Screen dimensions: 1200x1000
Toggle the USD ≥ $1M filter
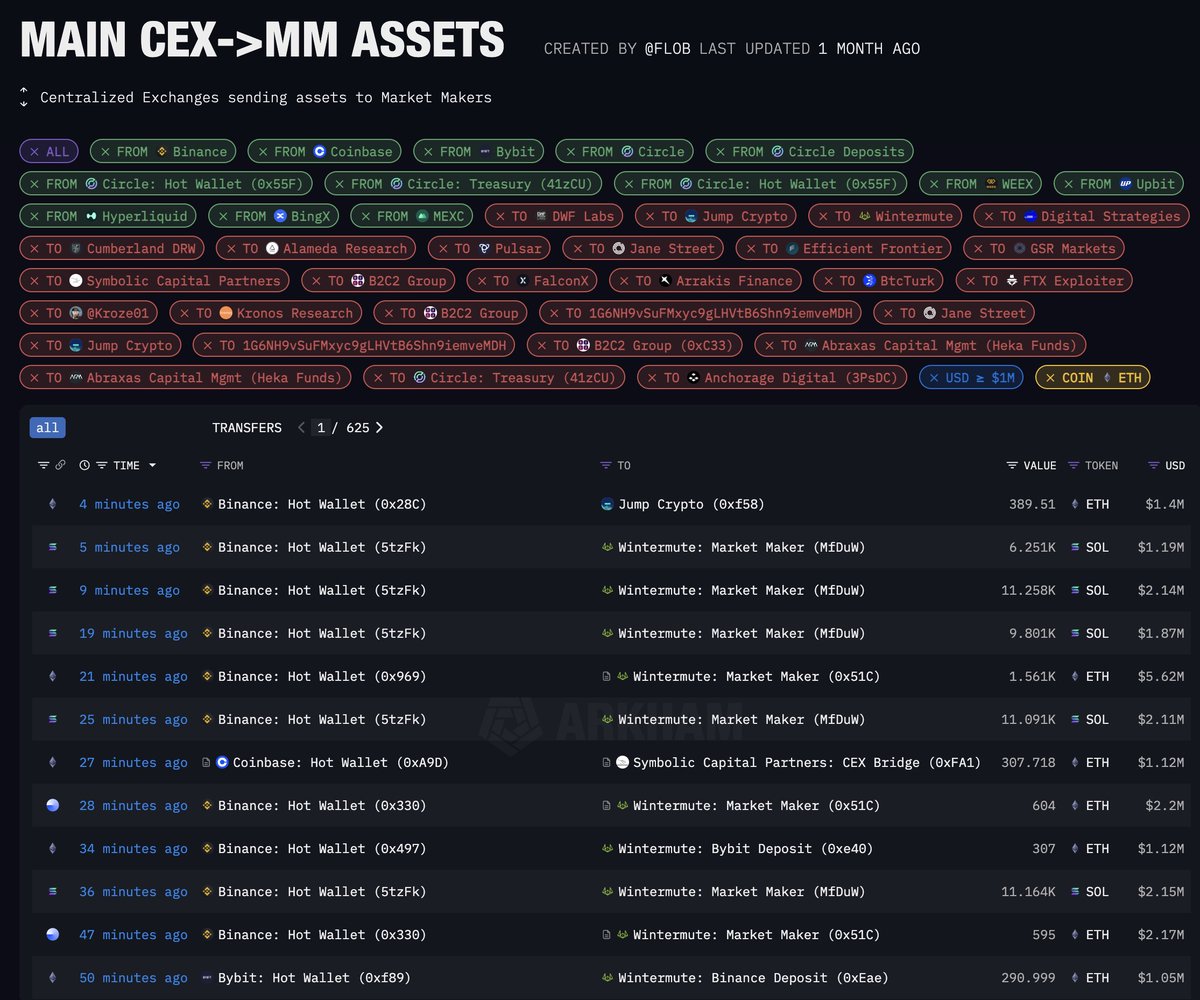point(969,377)
